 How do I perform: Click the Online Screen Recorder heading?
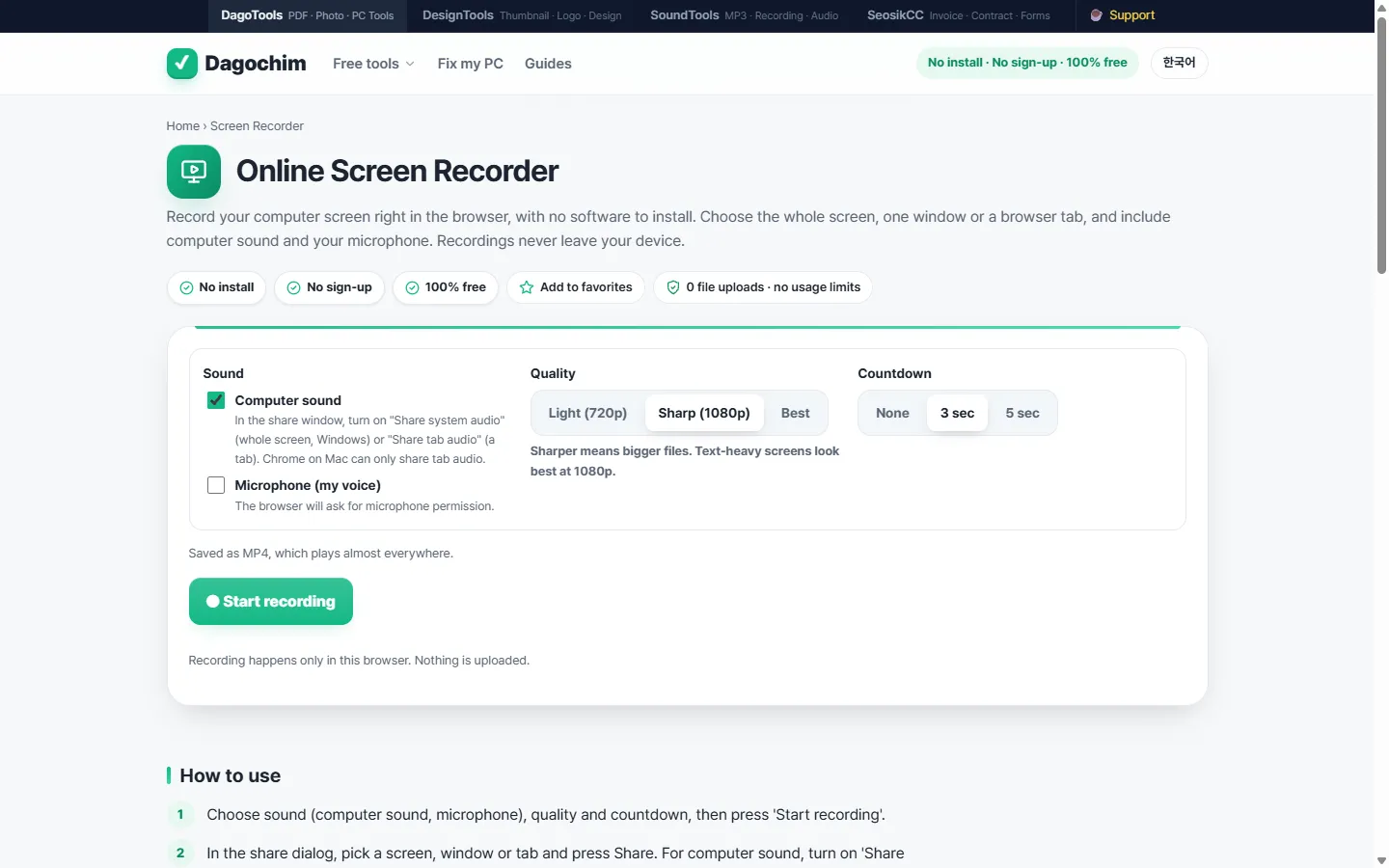(397, 171)
